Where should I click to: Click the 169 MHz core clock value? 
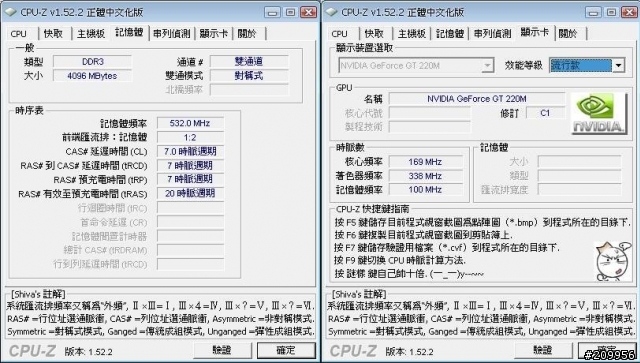425,162
